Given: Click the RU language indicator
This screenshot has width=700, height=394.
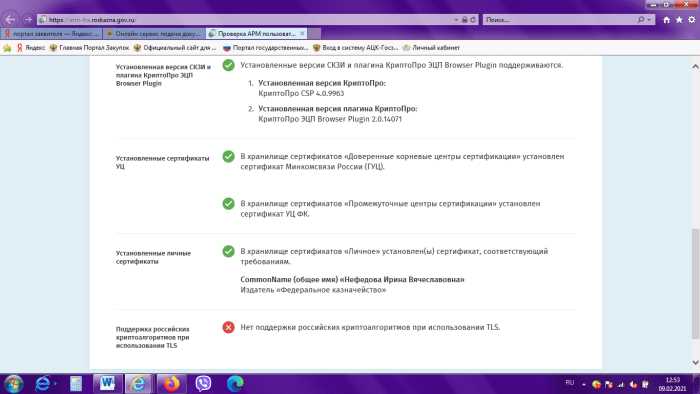Looking at the screenshot, I should [570, 383].
